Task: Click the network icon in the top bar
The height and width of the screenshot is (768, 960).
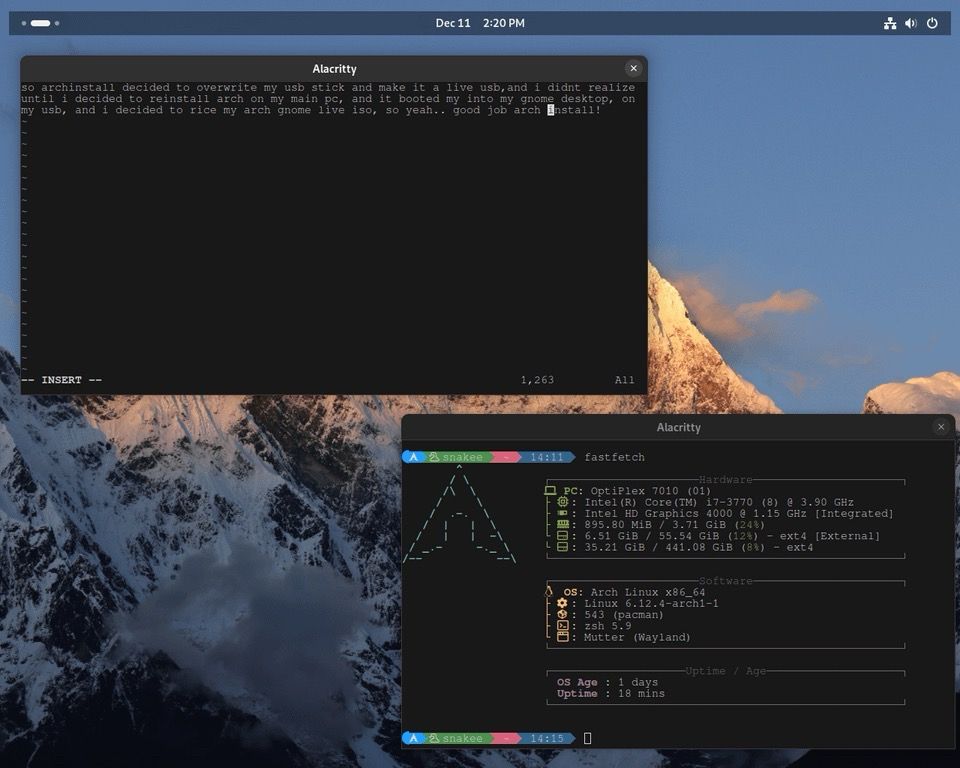Action: (889, 22)
